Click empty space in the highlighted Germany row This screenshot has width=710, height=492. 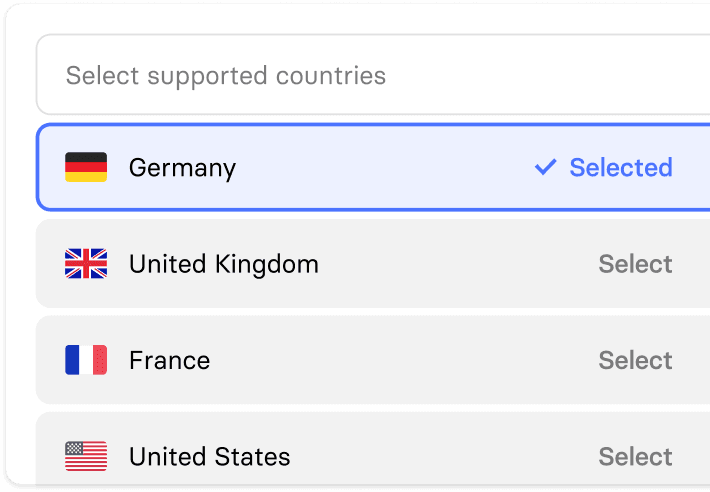coord(385,167)
